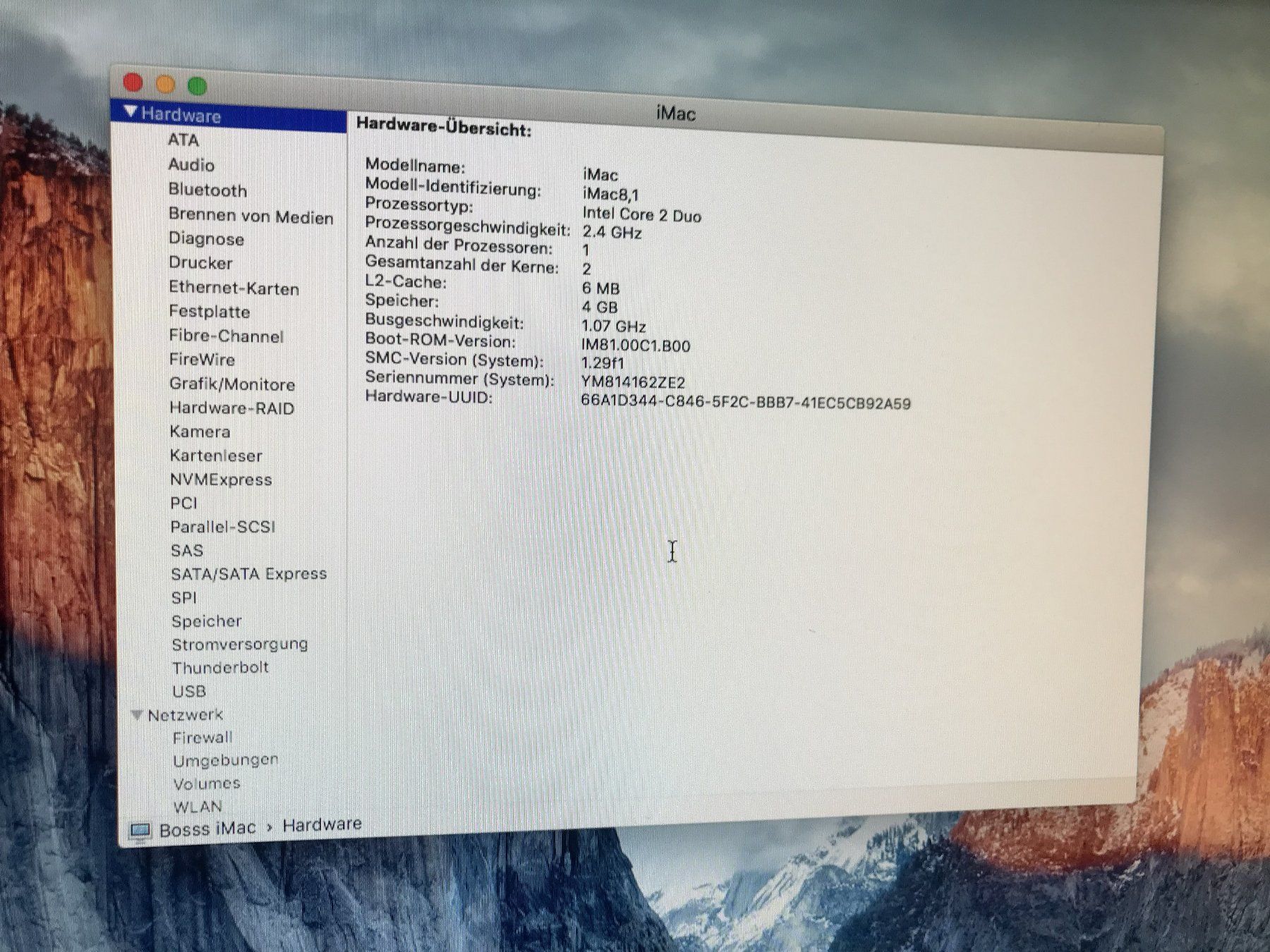Click the Intel Core 2 Duo value
This screenshot has width=1270, height=952.
click(x=641, y=214)
